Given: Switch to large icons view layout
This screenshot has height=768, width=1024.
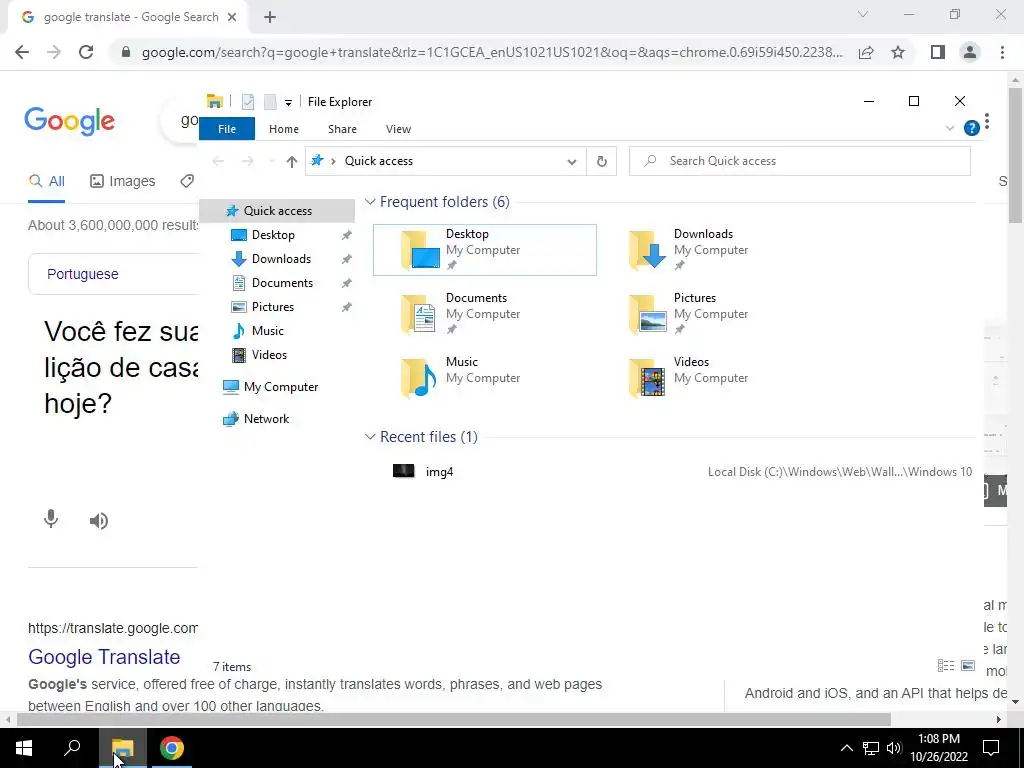Looking at the screenshot, I should pyautogui.click(x=968, y=665).
